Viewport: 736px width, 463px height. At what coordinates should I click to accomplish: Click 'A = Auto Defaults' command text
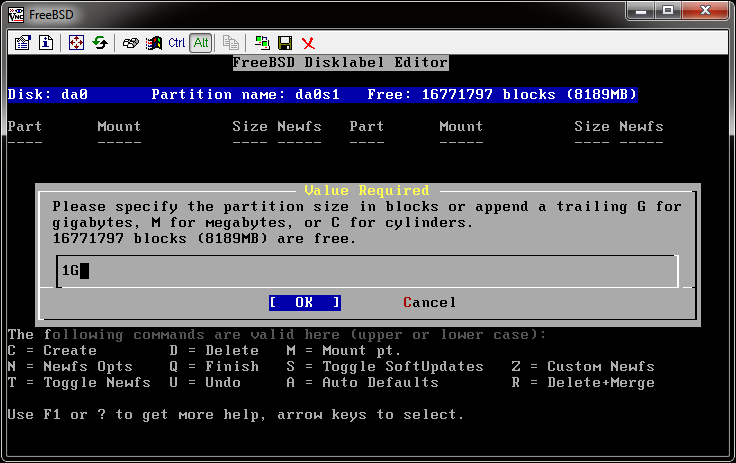(362, 382)
